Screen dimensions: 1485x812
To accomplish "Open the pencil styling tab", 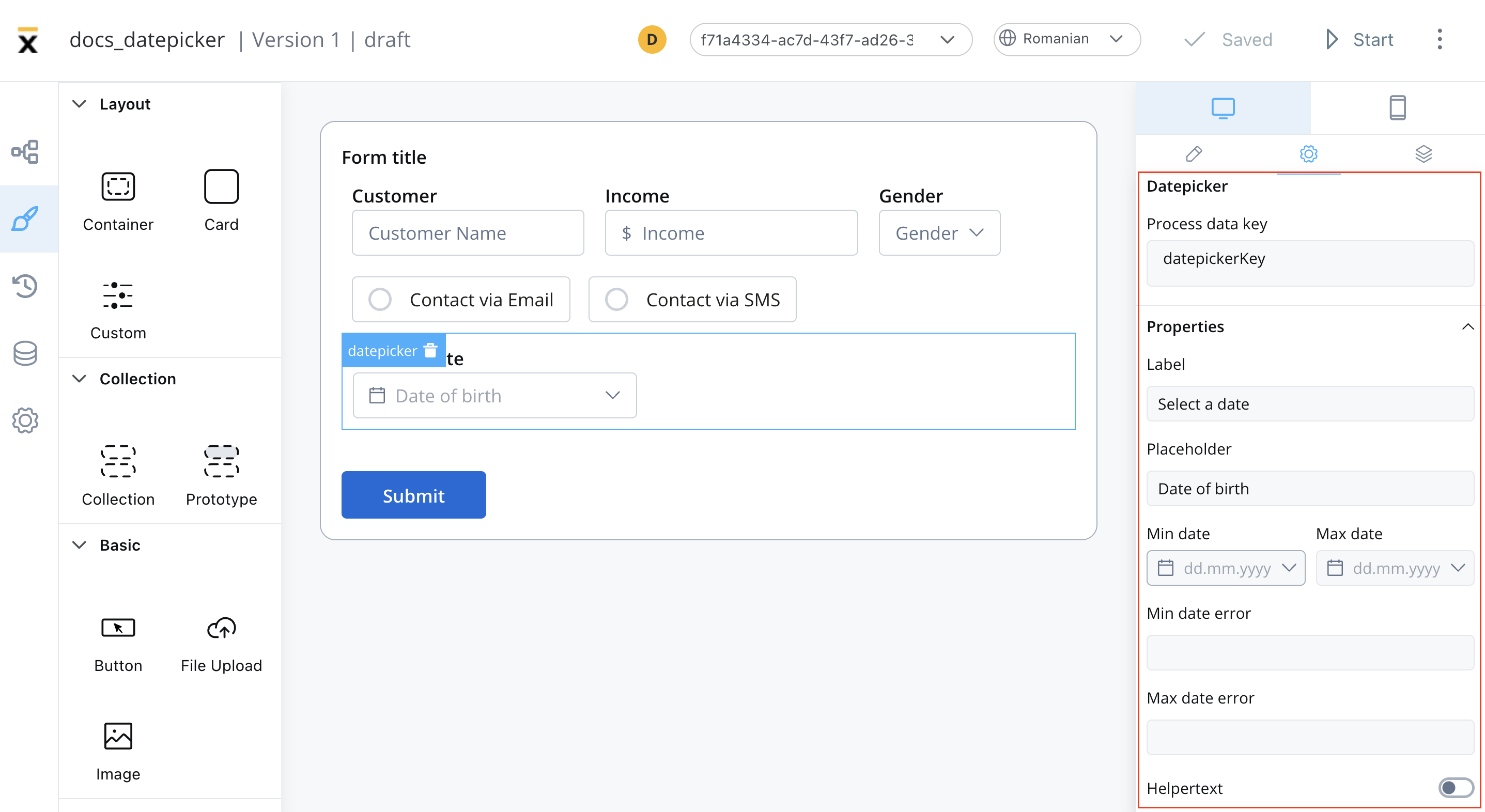I will 1194,154.
